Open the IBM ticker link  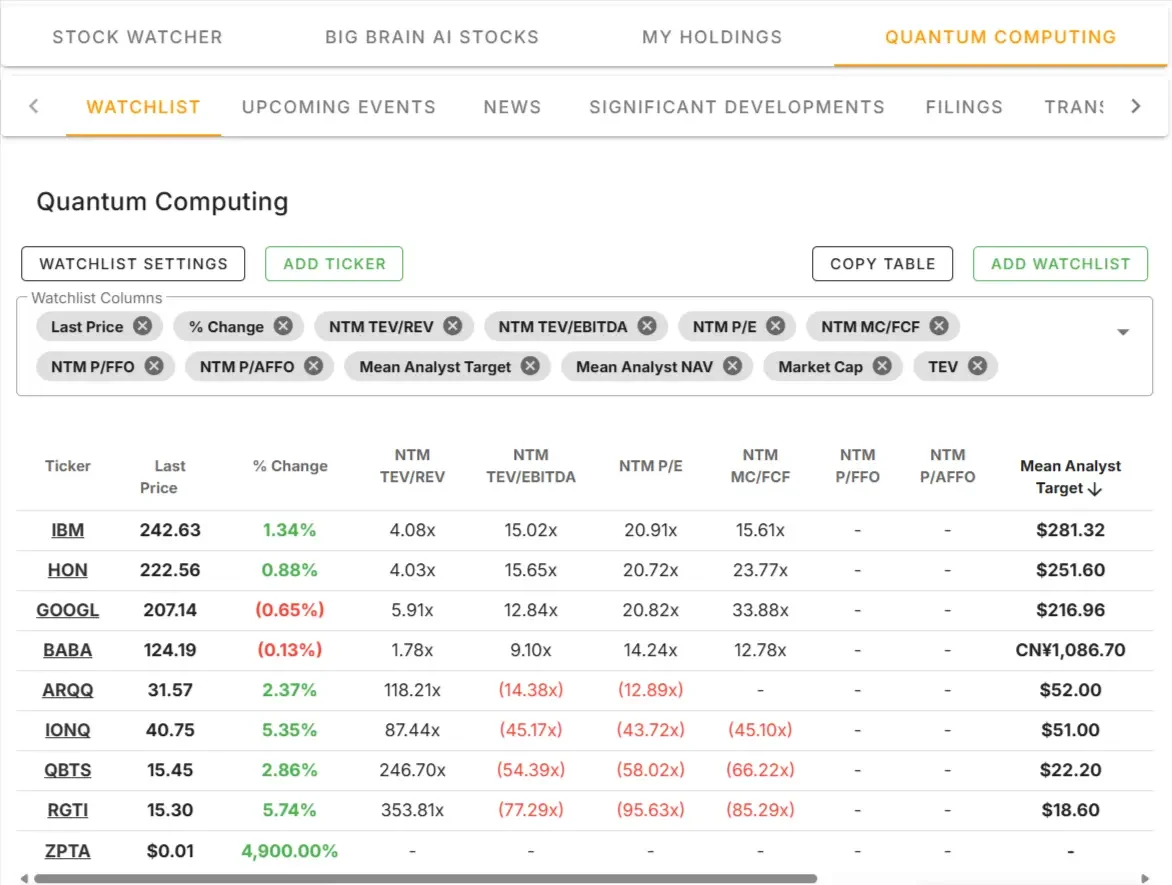67,530
